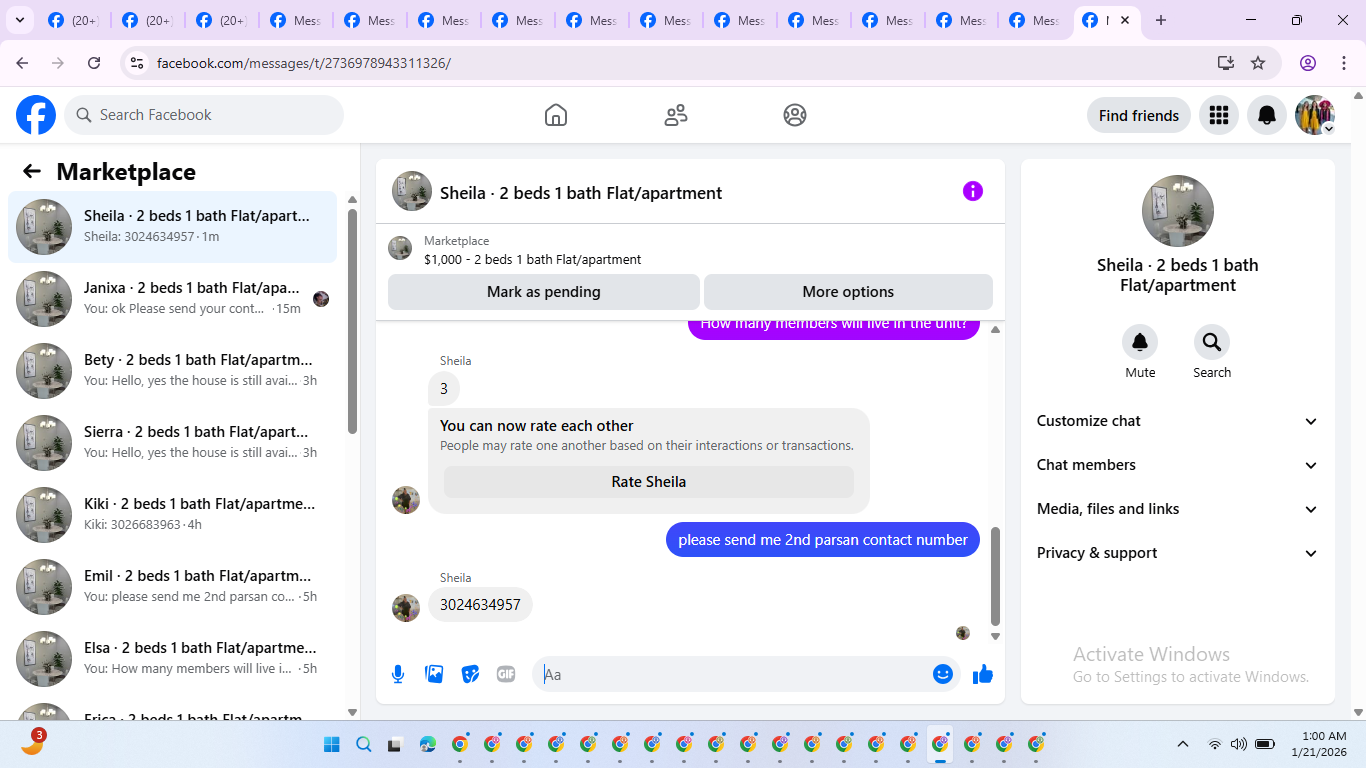
Task: Open a new browser tab
Action: click(x=1160, y=20)
